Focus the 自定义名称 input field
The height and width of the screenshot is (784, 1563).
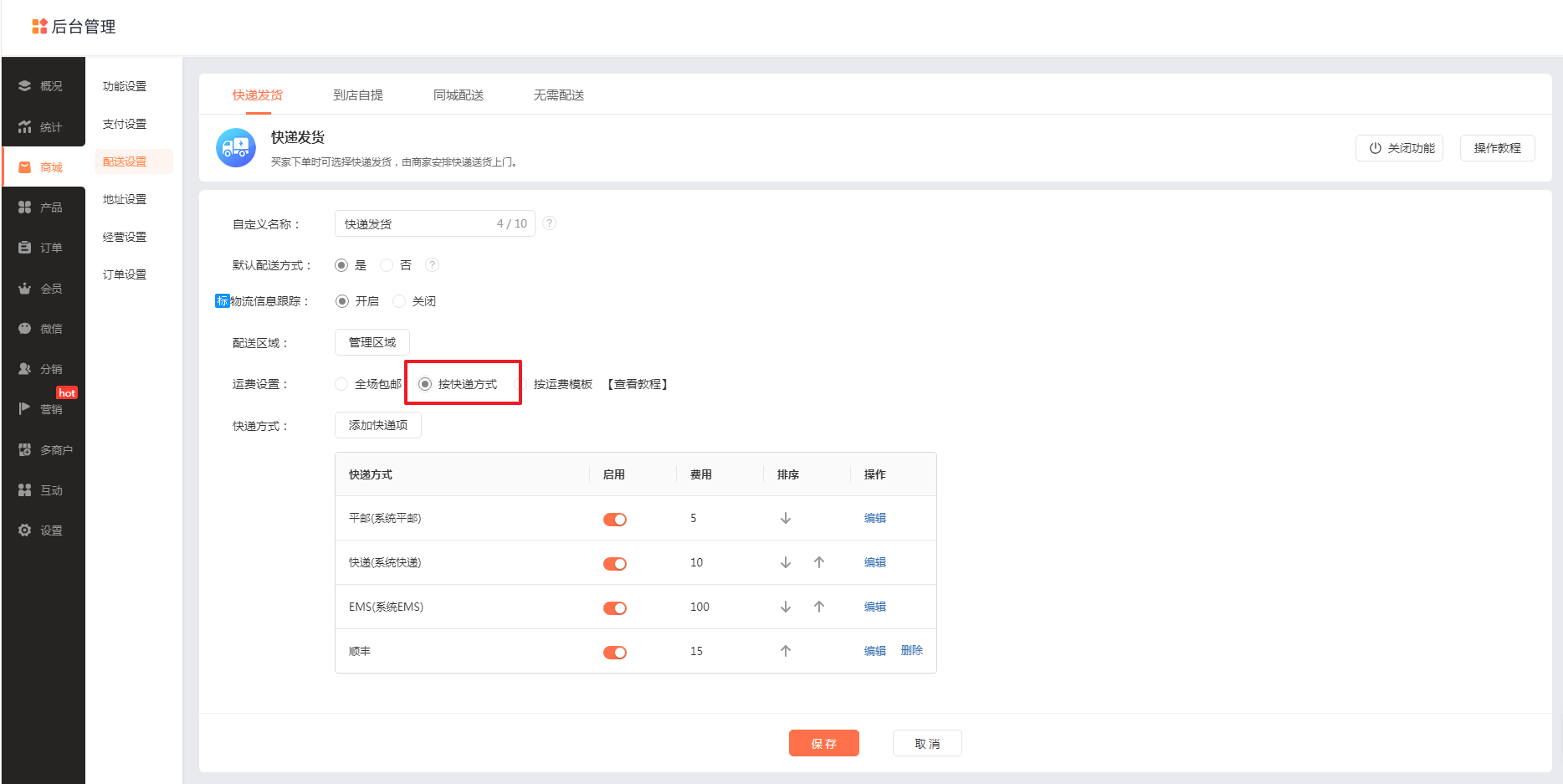click(x=435, y=223)
